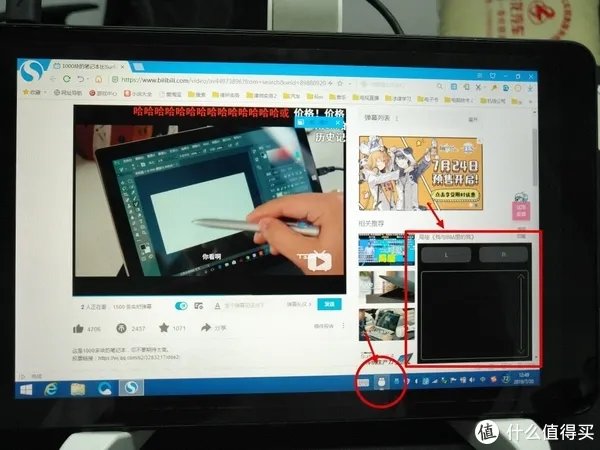Screen dimensions: 600x450
Task: Open the on-screen keyboard from taskbar
Action: (363, 383)
